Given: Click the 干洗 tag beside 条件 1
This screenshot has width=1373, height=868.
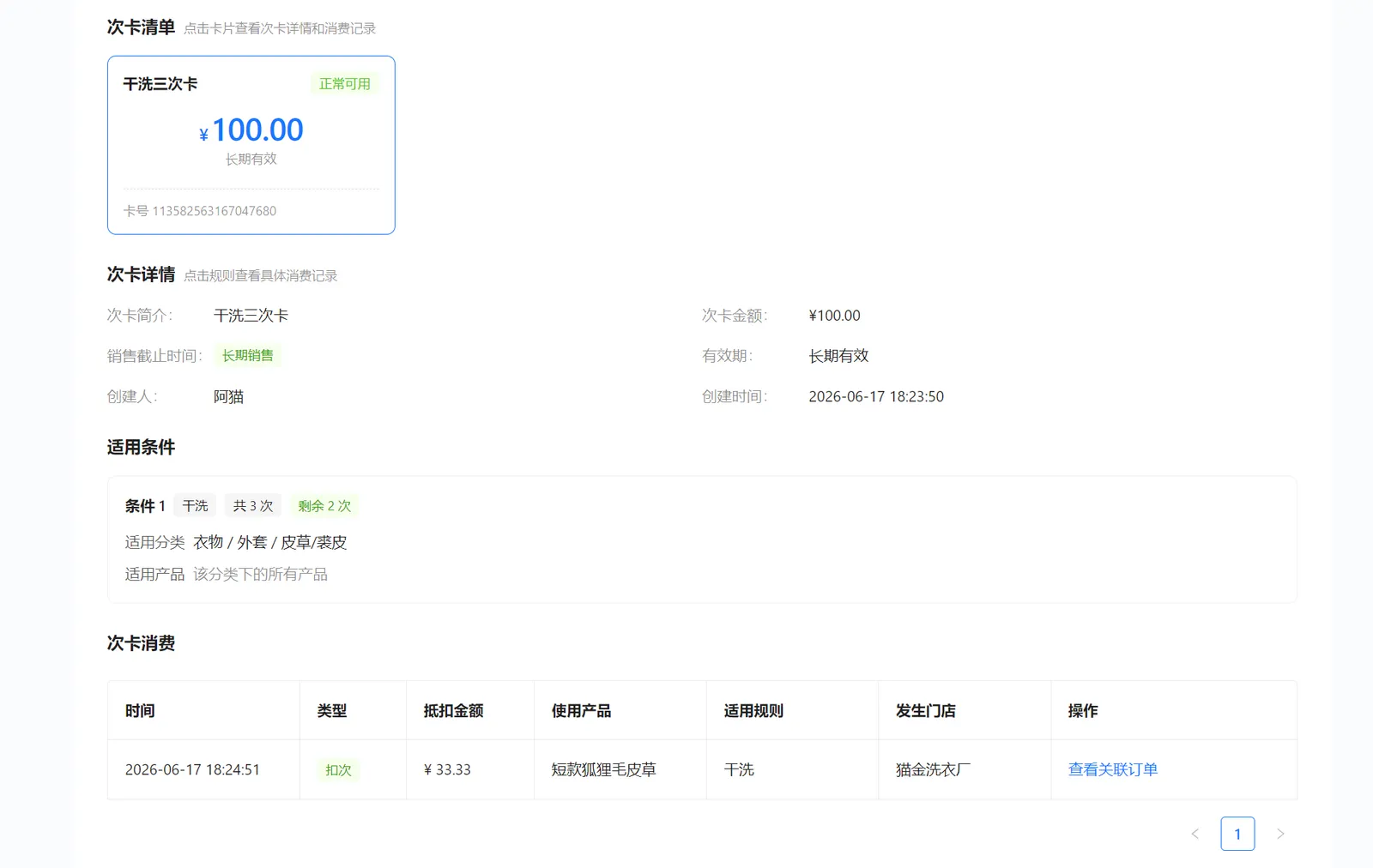Looking at the screenshot, I should (x=195, y=506).
